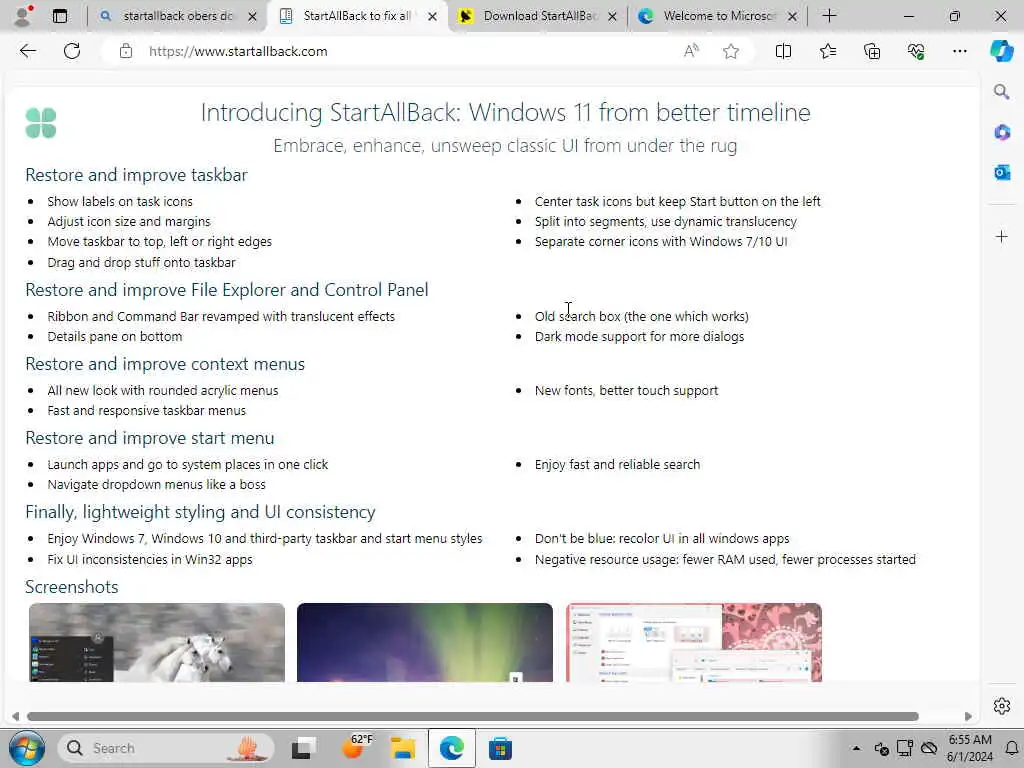Close the Welcome to Microsoft tab
Viewport: 1024px width, 768px height.
coord(792,16)
